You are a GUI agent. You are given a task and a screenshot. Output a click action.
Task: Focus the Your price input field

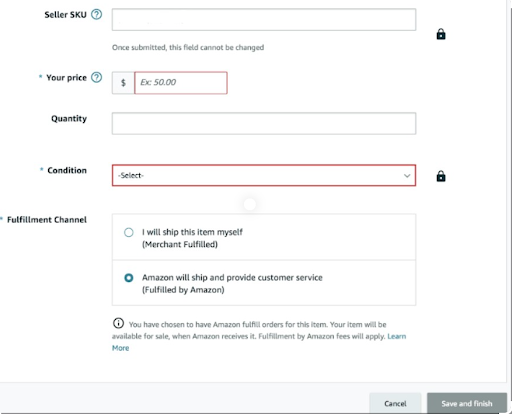click(x=181, y=83)
